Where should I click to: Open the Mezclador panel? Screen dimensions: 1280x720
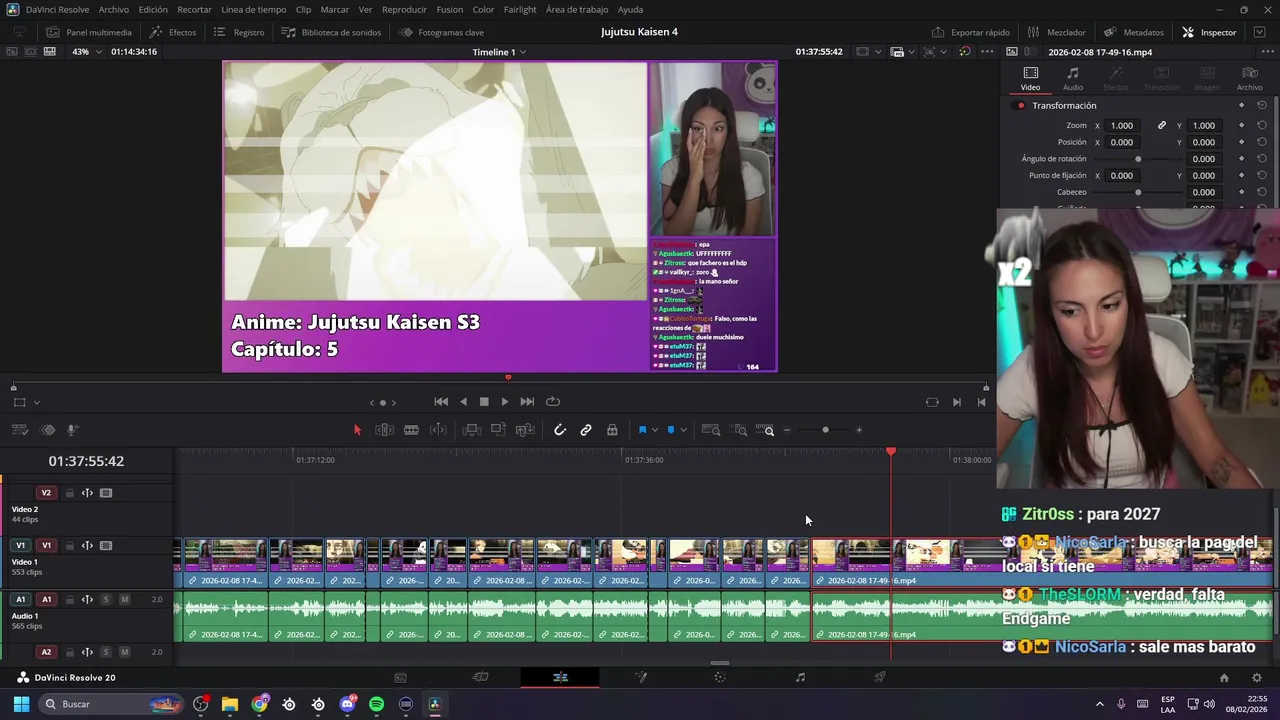(x=1056, y=32)
